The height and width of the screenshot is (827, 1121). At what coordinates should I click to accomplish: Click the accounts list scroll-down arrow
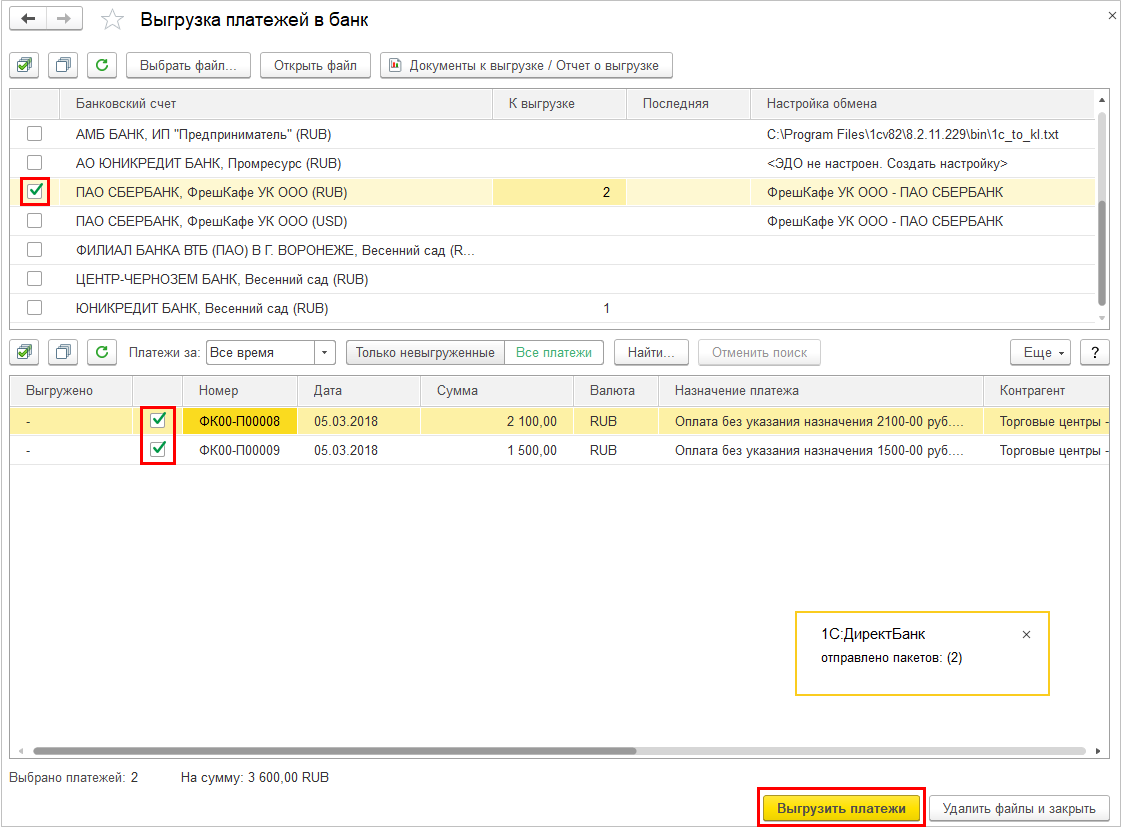click(x=1102, y=318)
